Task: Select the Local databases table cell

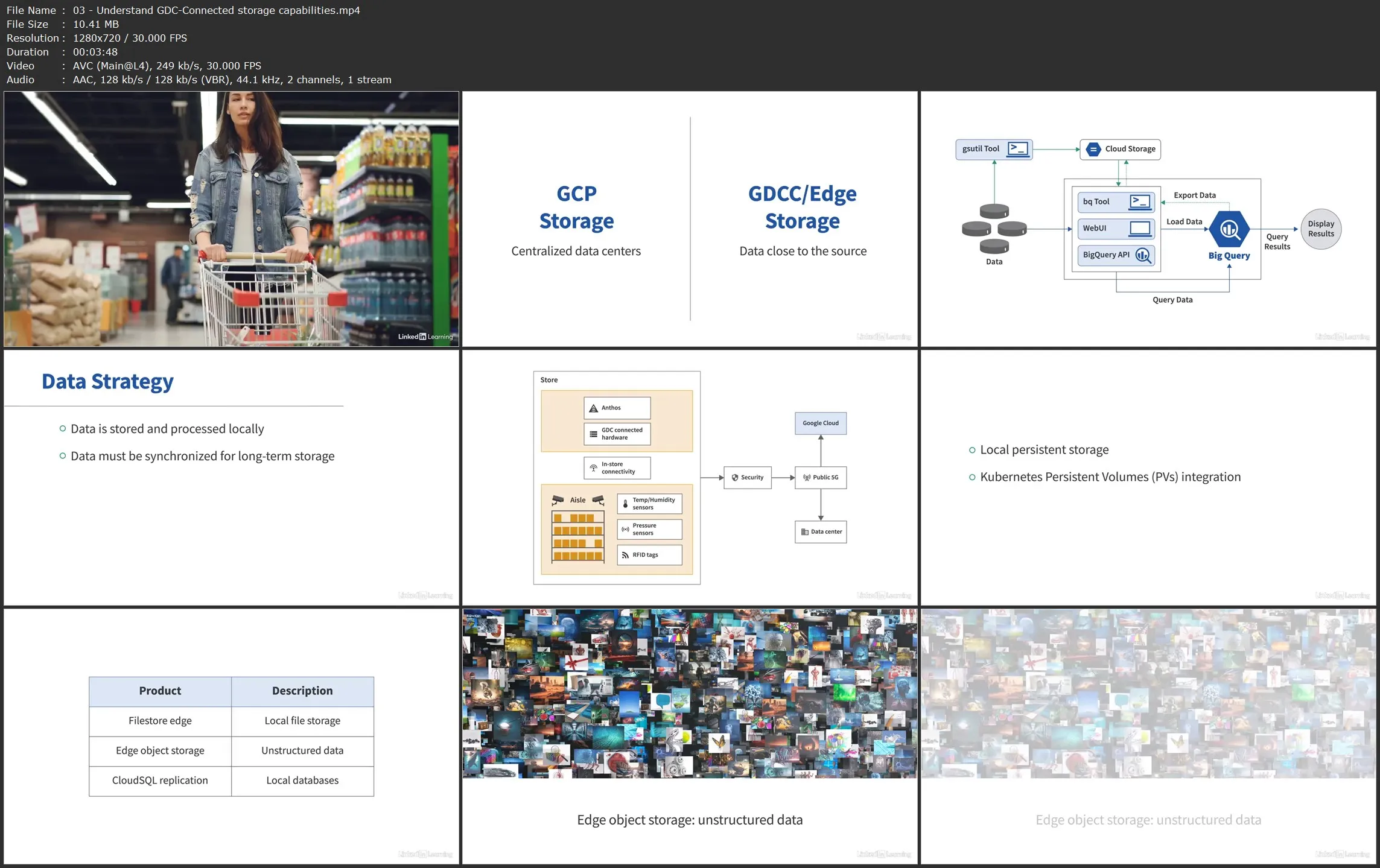Action: point(302,781)
